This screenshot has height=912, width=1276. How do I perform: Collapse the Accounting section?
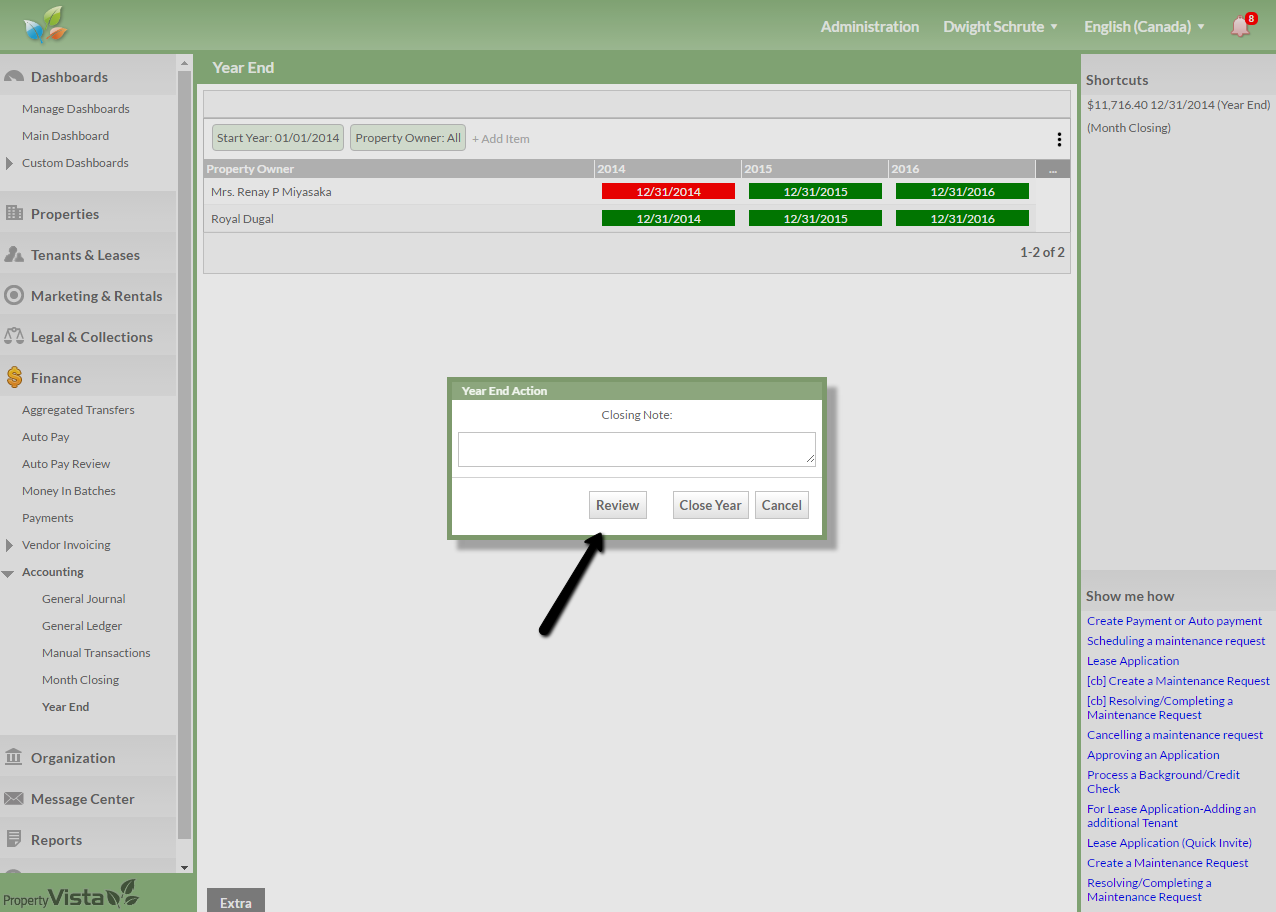pyautogui.click(x=9, y=573)
